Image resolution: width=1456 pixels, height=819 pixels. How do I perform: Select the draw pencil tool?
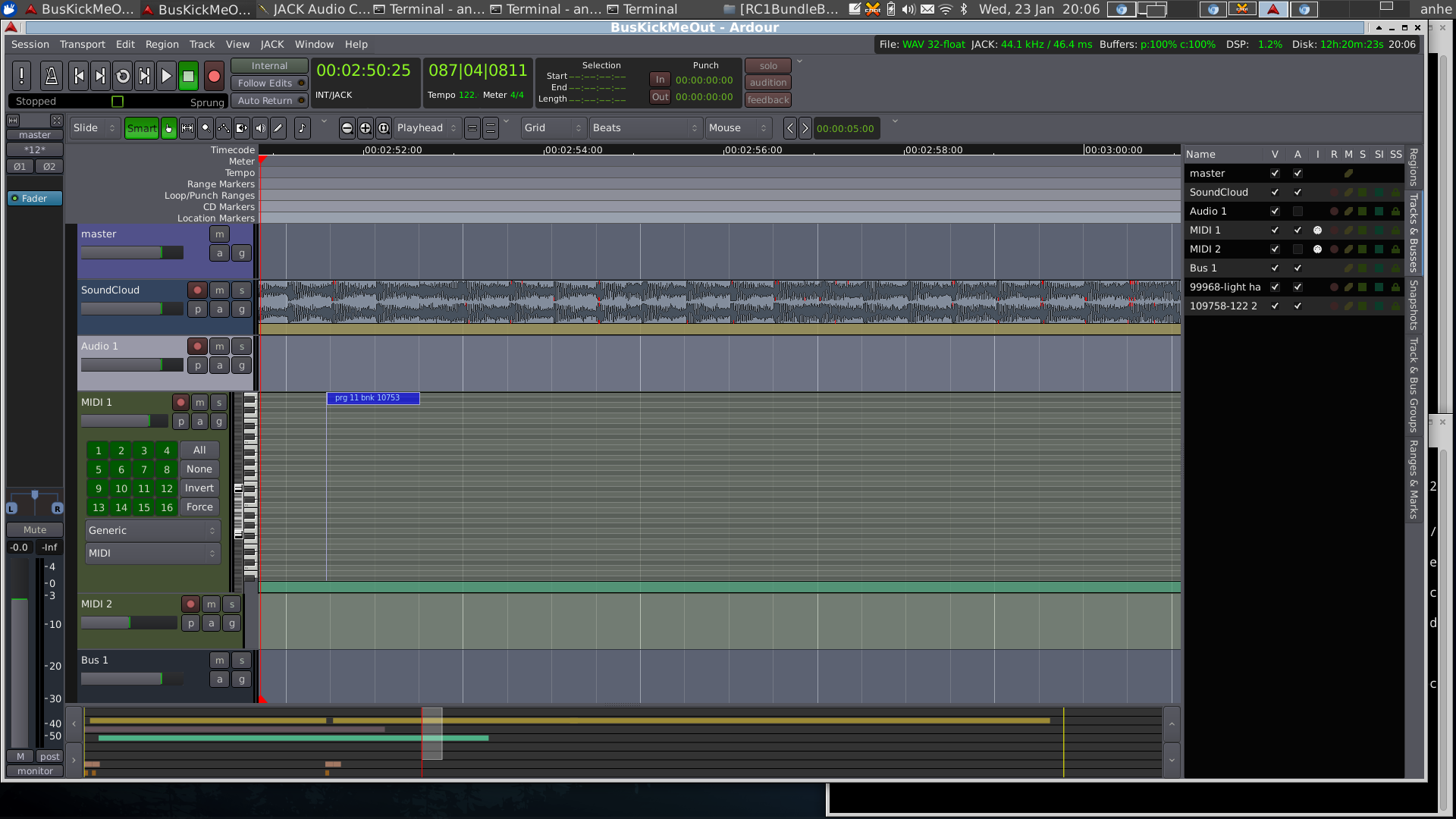(278, 128)
